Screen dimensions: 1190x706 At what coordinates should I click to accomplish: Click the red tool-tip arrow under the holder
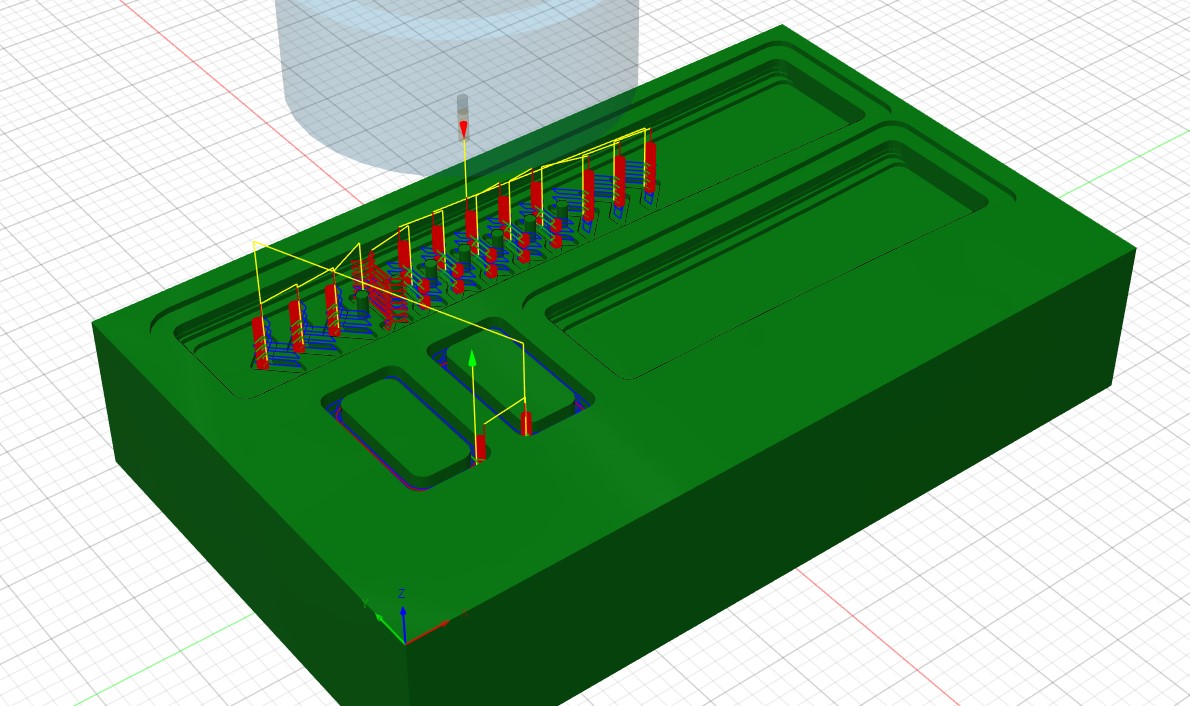(x=463, y=129)
